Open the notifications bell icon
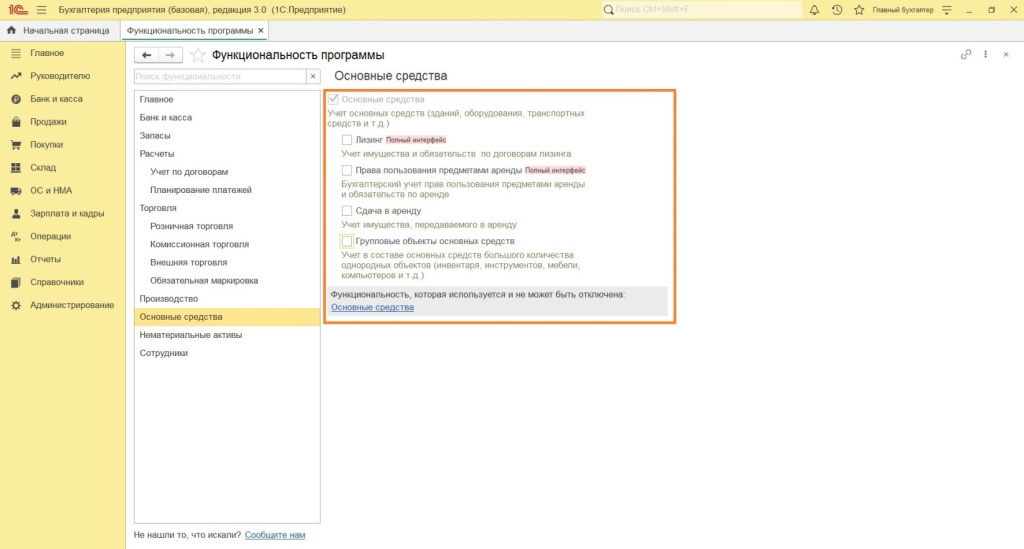This screenshot has width=1024, height=549. pyautogui.click(x=814, y=10)
